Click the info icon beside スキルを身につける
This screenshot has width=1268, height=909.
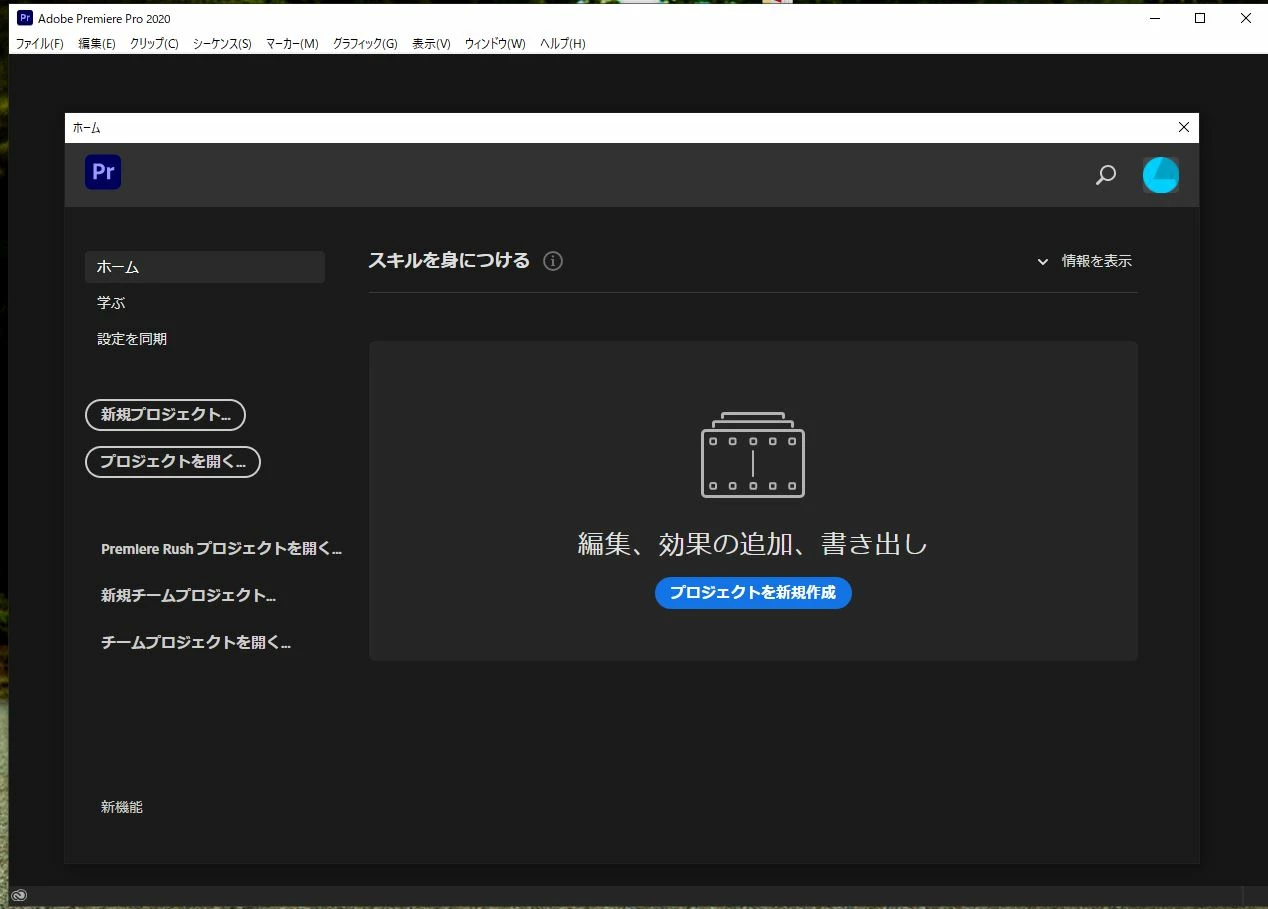click(553, 261)
